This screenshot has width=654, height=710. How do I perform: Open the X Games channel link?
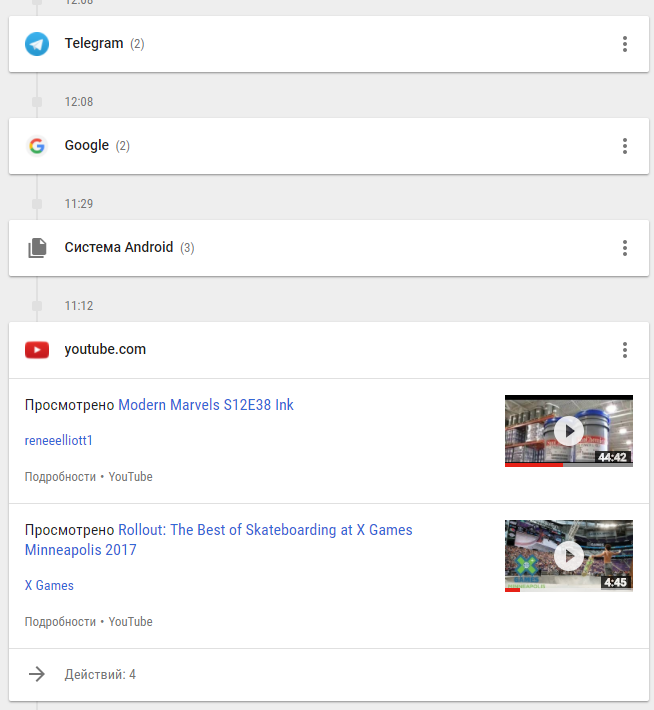[49, 585]
